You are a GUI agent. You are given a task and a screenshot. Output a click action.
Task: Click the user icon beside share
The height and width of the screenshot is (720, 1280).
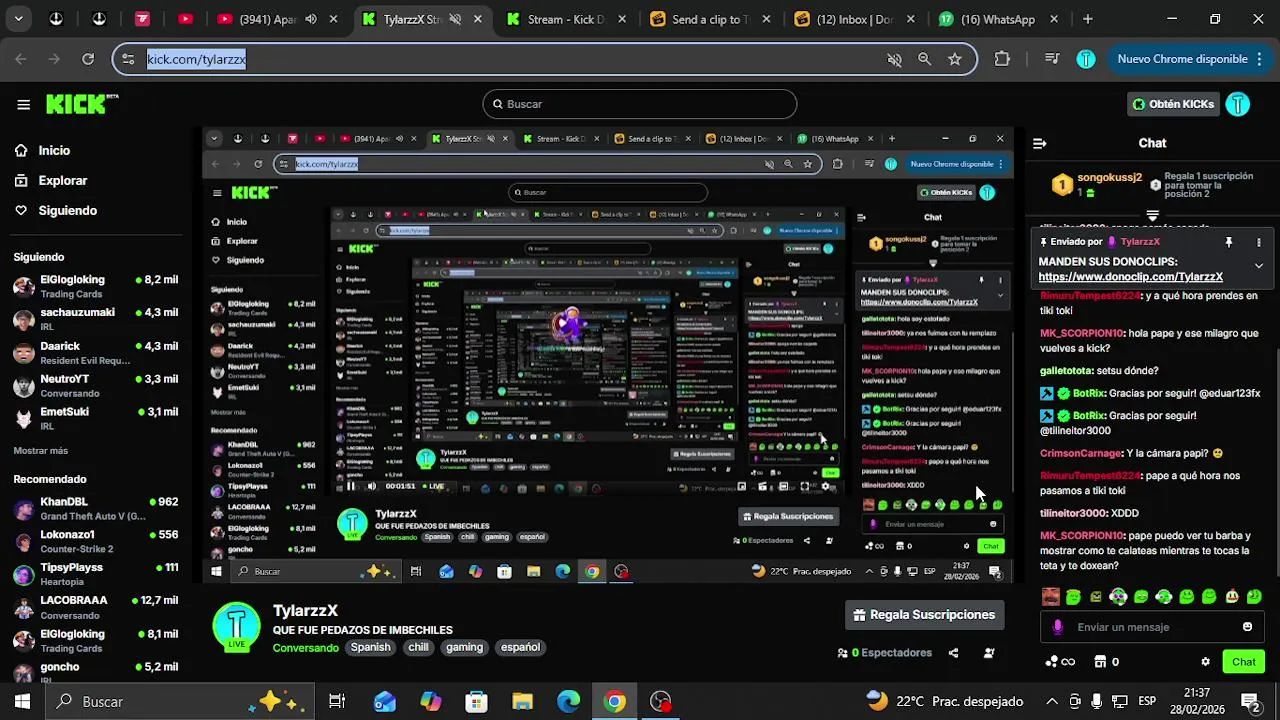(x=989, y=653)
